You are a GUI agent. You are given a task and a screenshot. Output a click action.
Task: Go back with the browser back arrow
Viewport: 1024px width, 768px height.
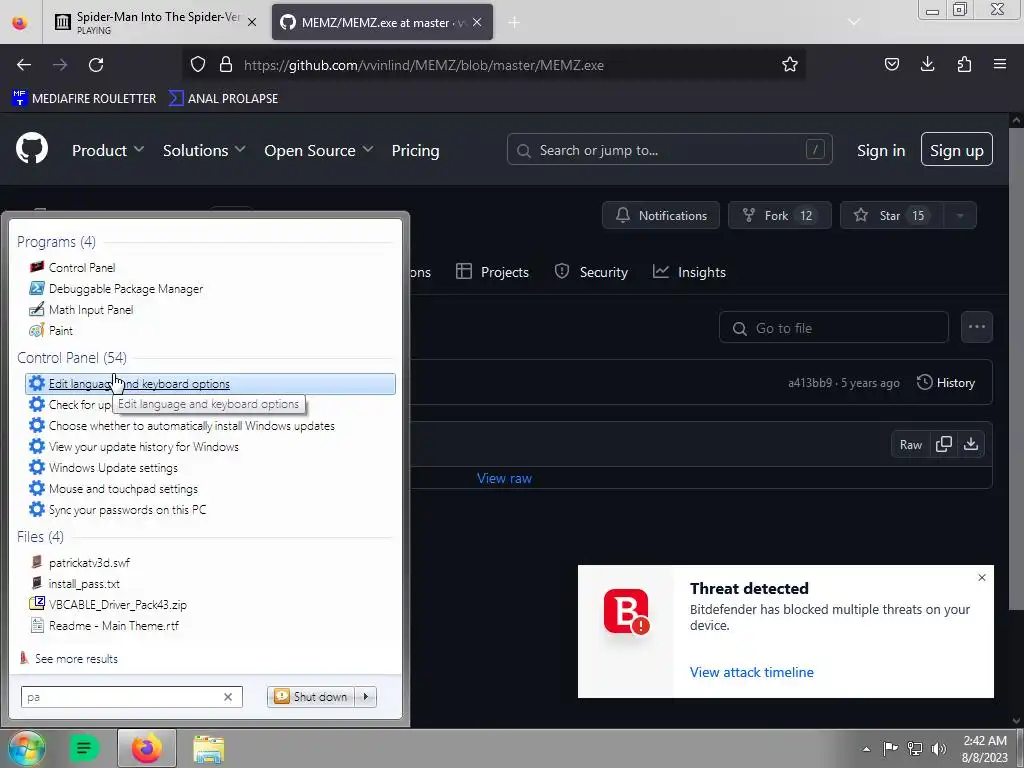pyautogui.click(x=24, y=65)
